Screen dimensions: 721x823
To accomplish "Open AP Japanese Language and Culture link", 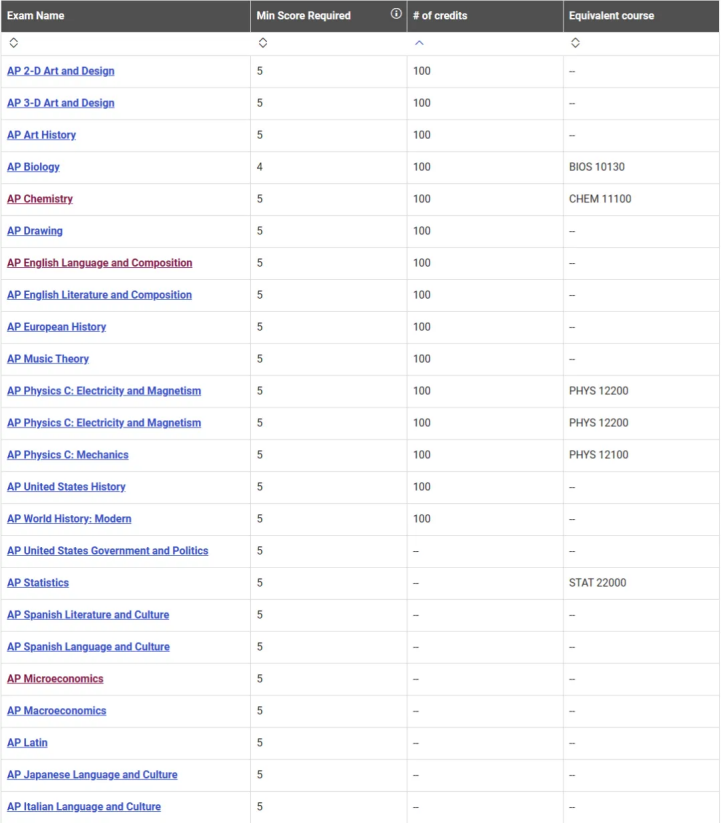I will click(92, 775).
